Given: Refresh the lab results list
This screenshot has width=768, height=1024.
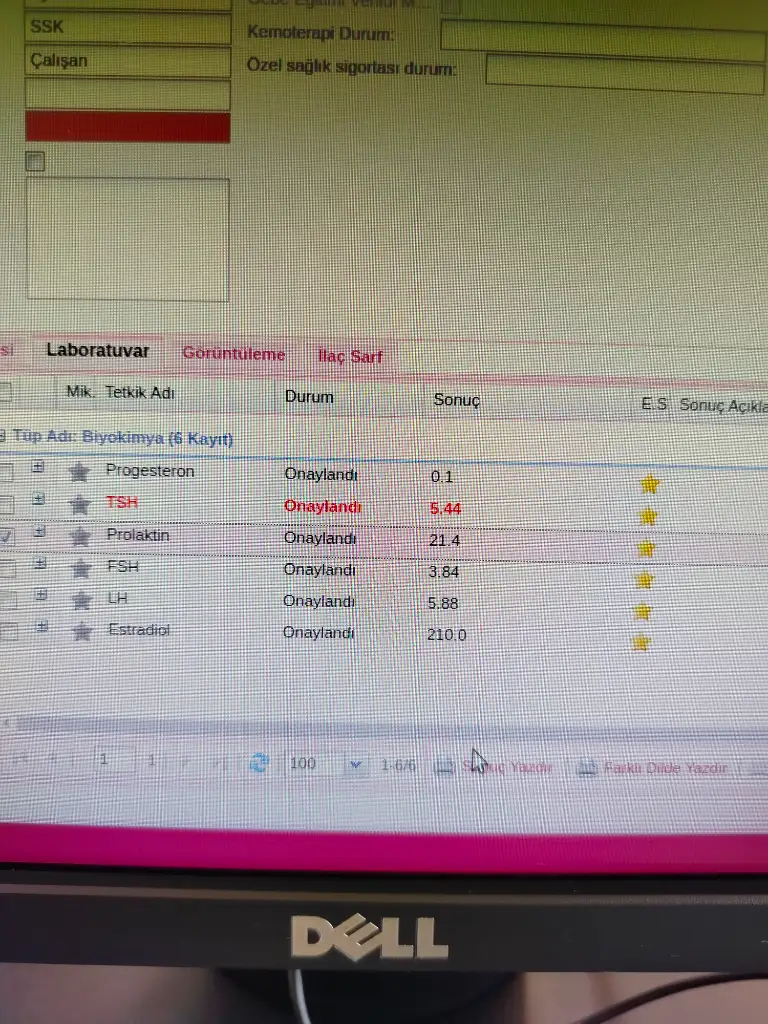Looking at the screenshot, I should tap(259, 763).
